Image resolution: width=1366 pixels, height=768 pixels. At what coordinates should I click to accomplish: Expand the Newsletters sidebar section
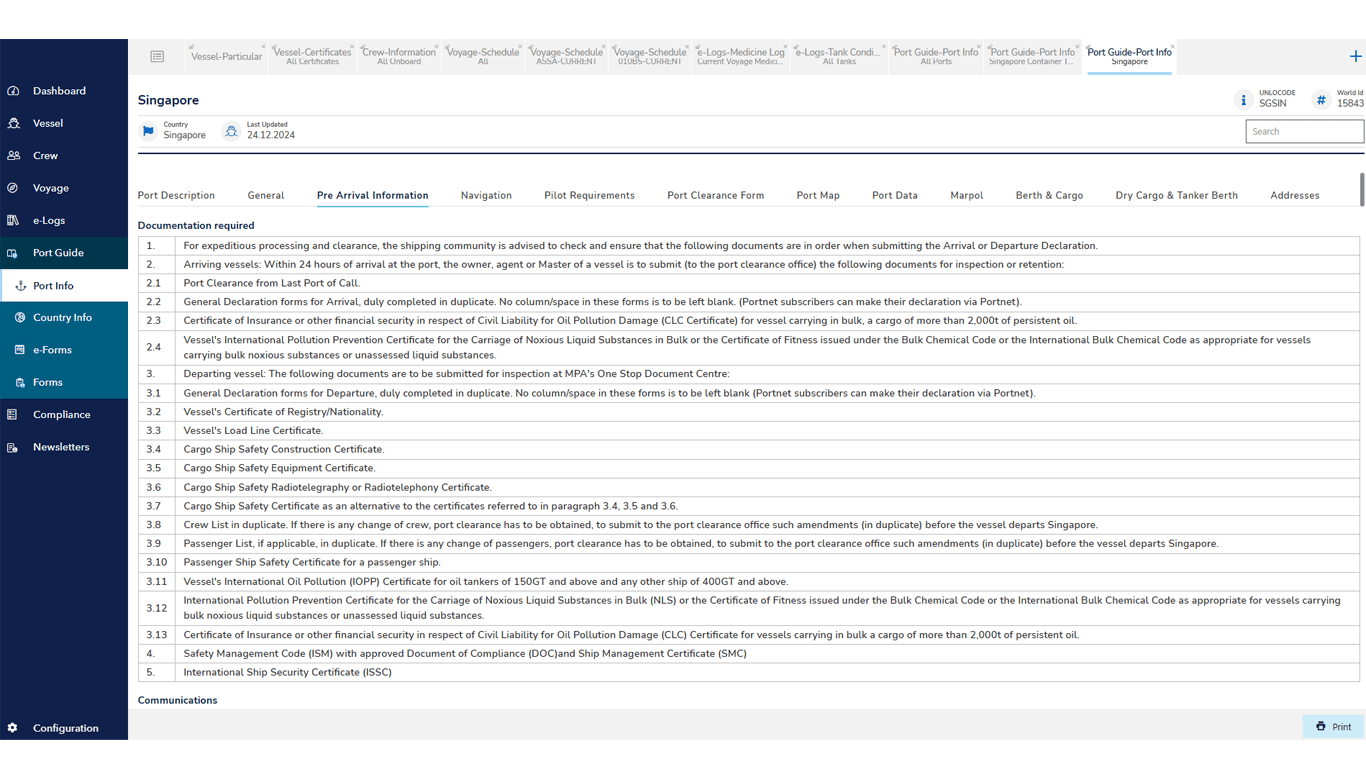[61, 447]
